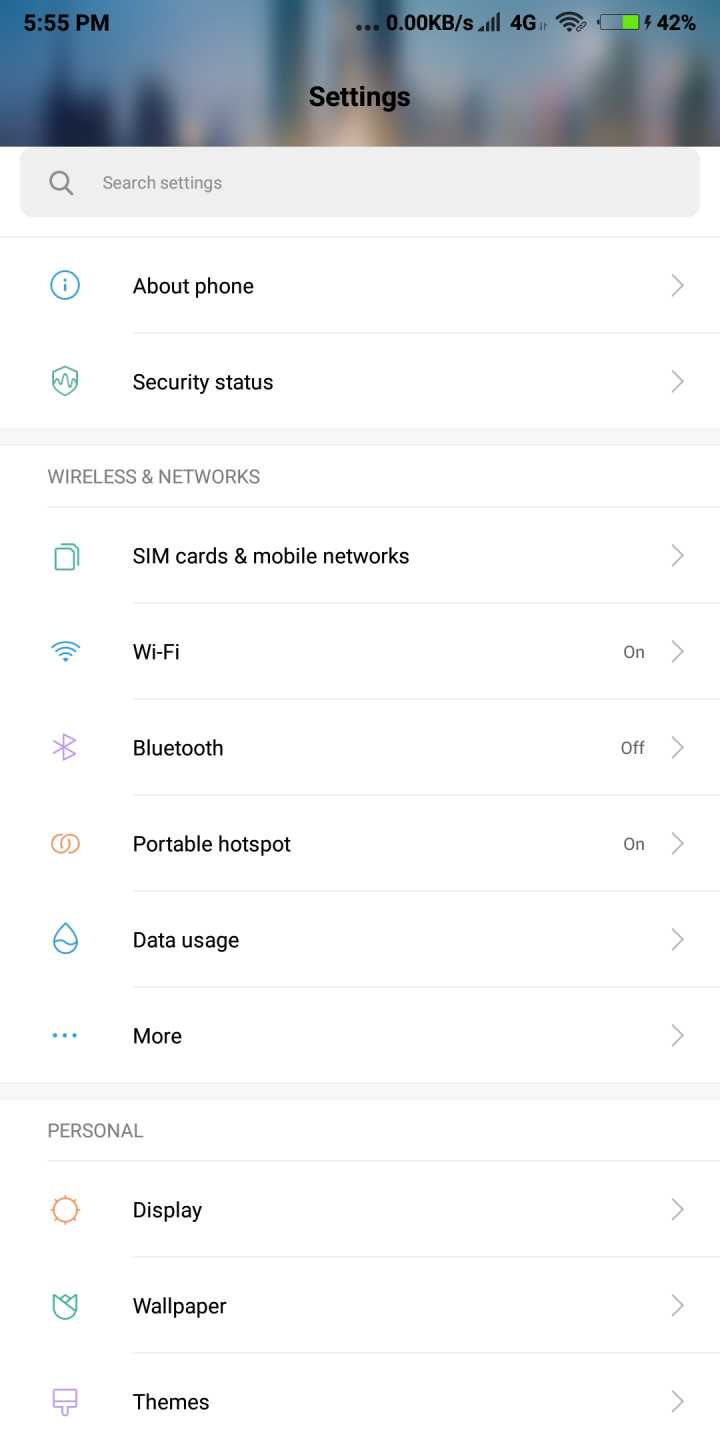This screenshot has width=720, height=1440.
Task: Tap the Data usage droplet icon
Action: (x=65, y=939)
